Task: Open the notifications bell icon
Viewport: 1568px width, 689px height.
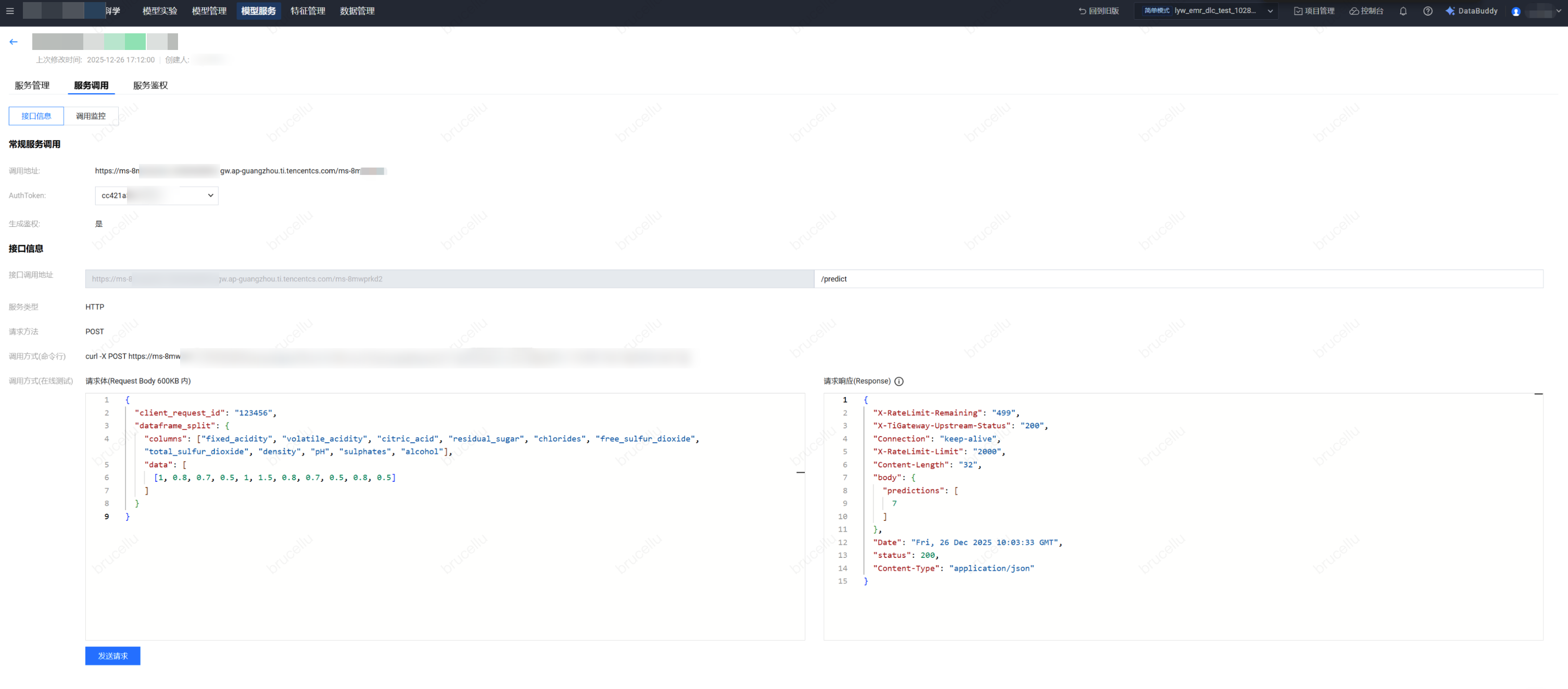Action: [x=1403, y=11]
